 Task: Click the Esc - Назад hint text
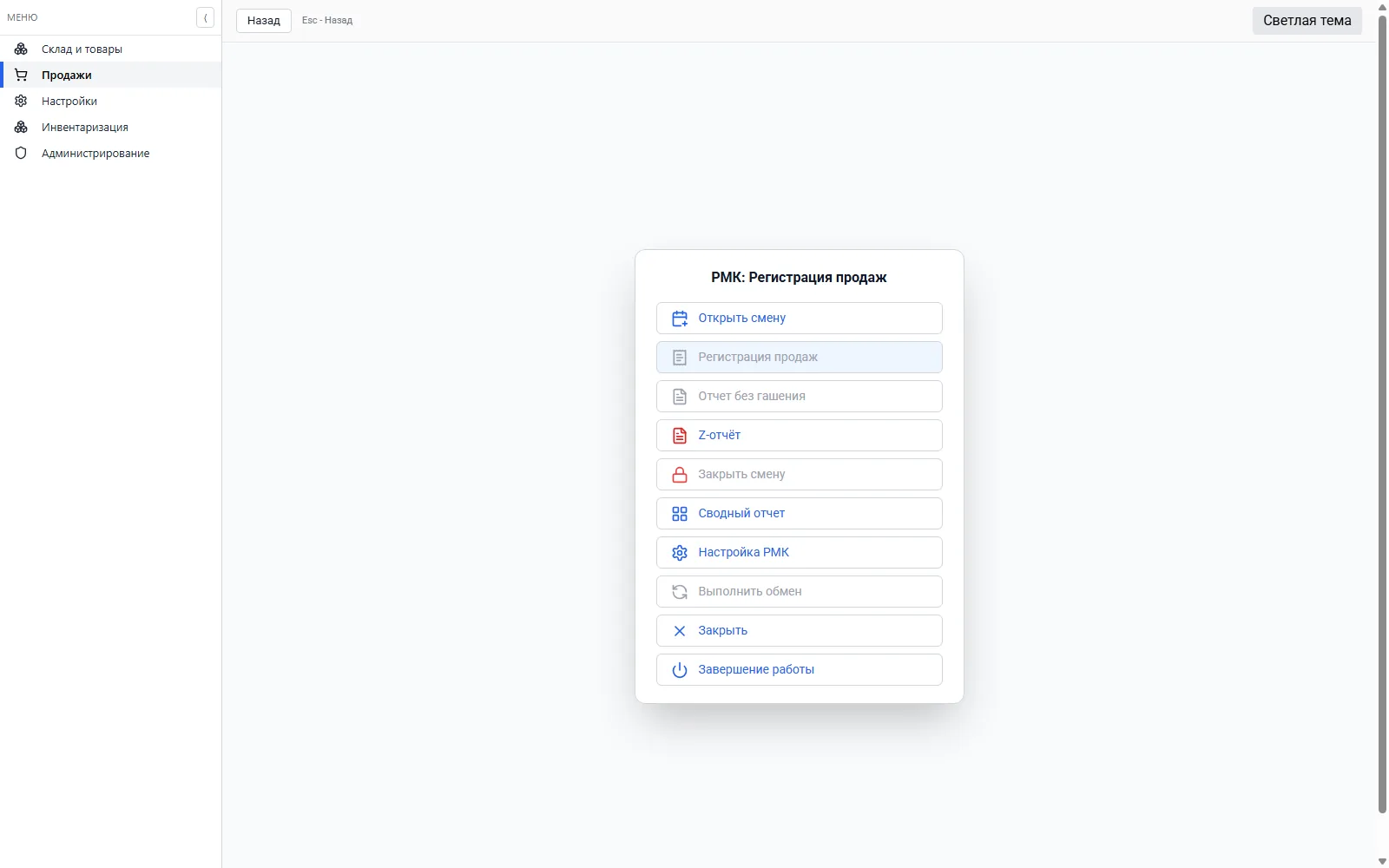[x=327, y=21]
